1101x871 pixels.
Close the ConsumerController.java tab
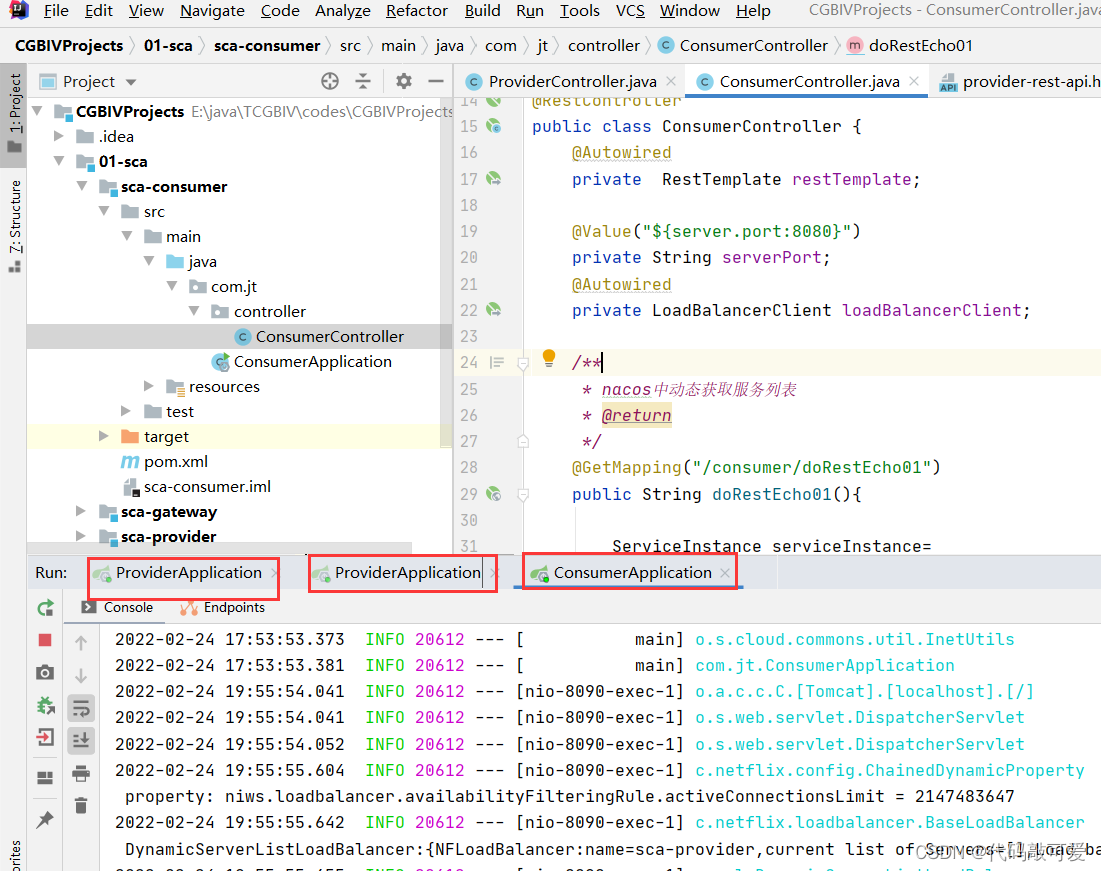pos(914,81)
